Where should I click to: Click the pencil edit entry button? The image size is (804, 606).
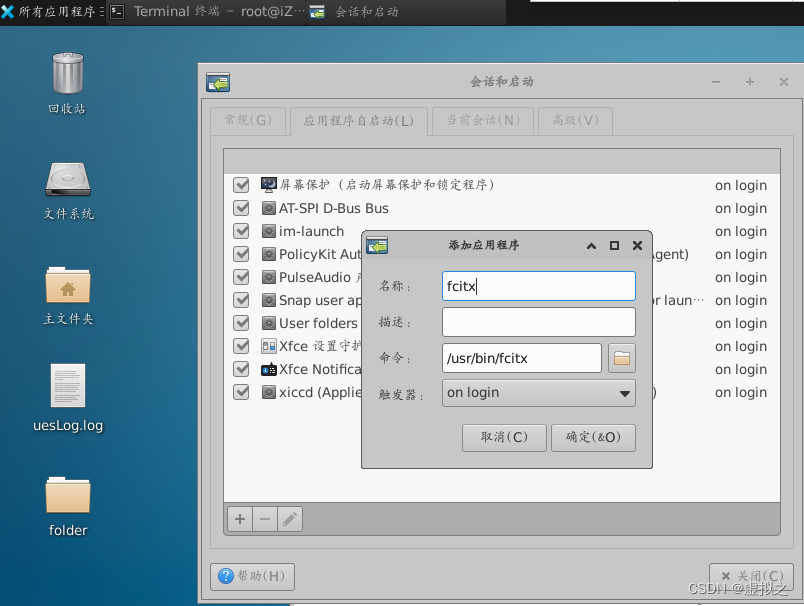290,519
